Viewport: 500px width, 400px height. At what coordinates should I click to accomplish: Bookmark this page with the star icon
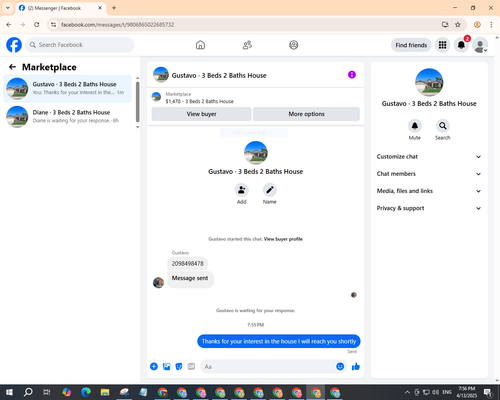click(458, 25)
